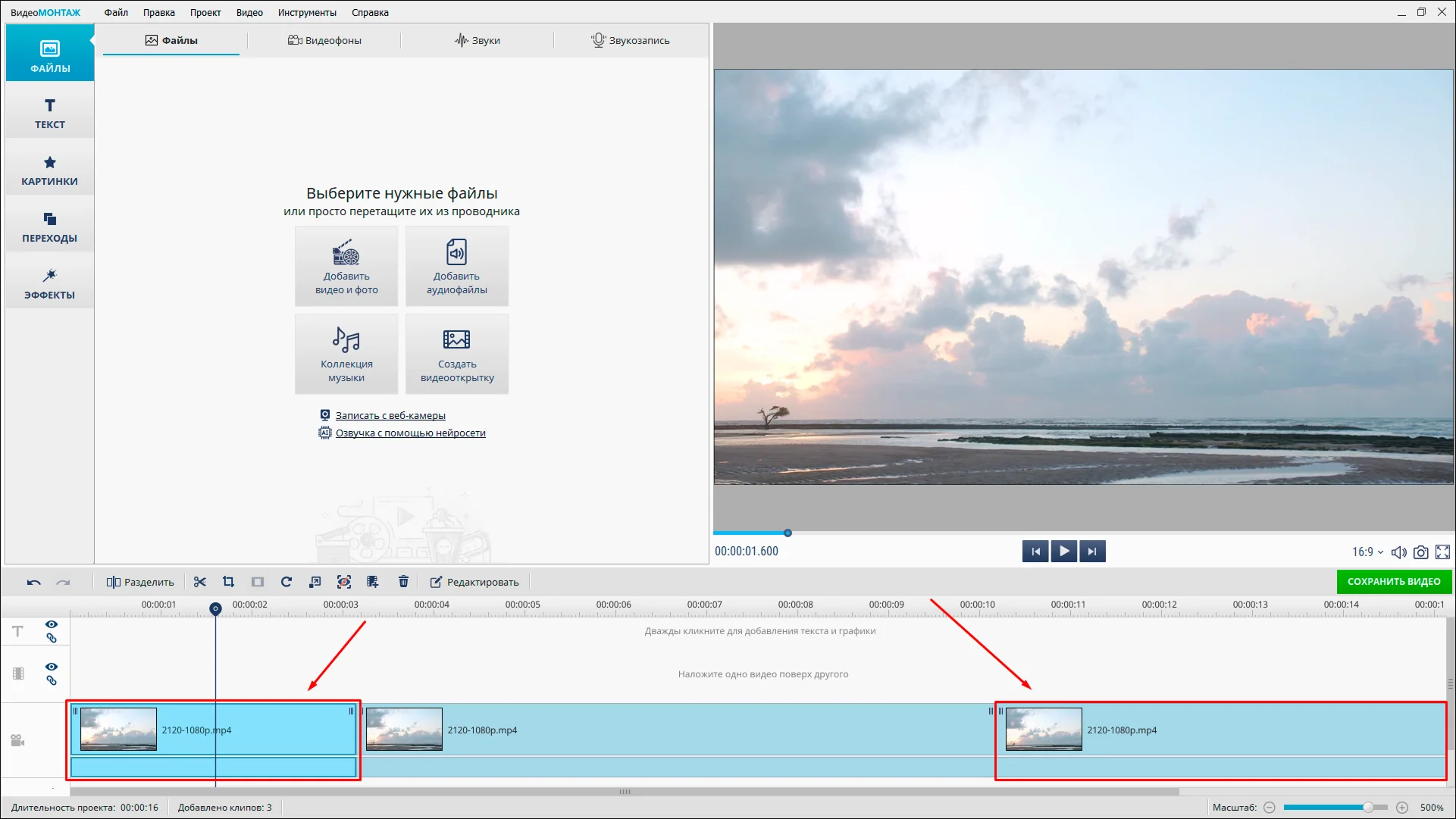Open the Проект menu
Screen dimensions: 1456x819
(205, 12)
